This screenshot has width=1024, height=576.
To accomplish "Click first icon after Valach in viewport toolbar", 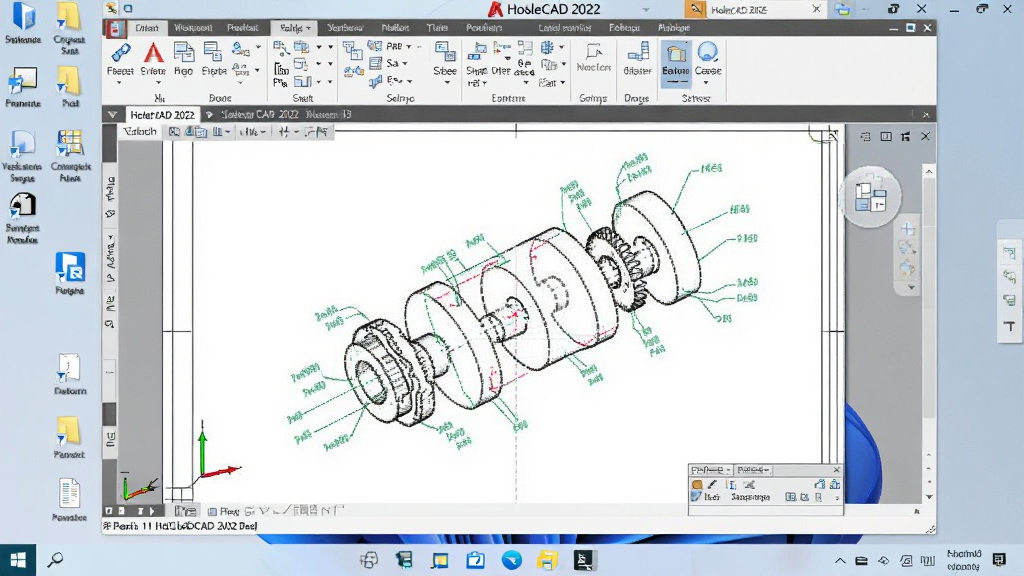I will coord(174,132).
